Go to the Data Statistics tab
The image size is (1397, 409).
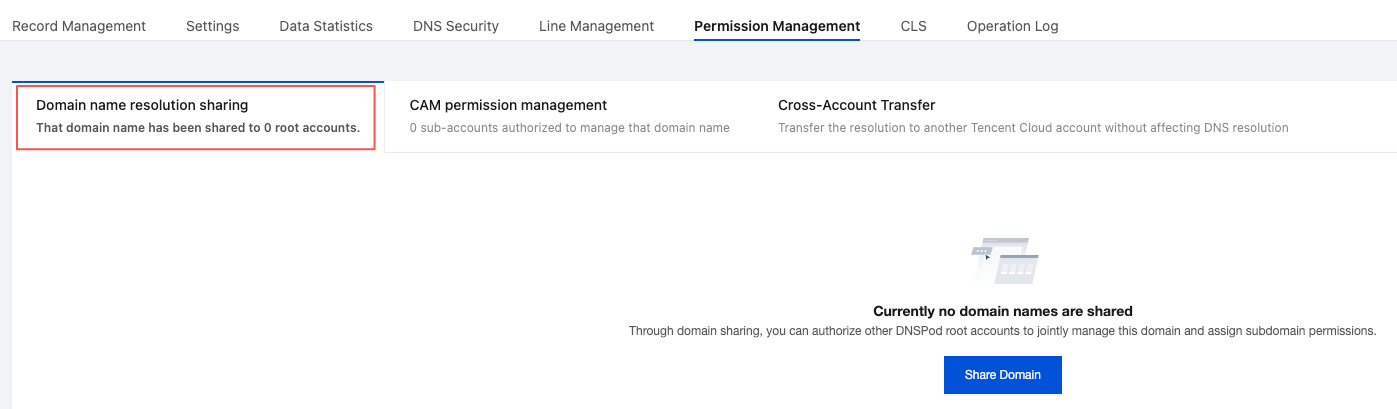[326, 26]
